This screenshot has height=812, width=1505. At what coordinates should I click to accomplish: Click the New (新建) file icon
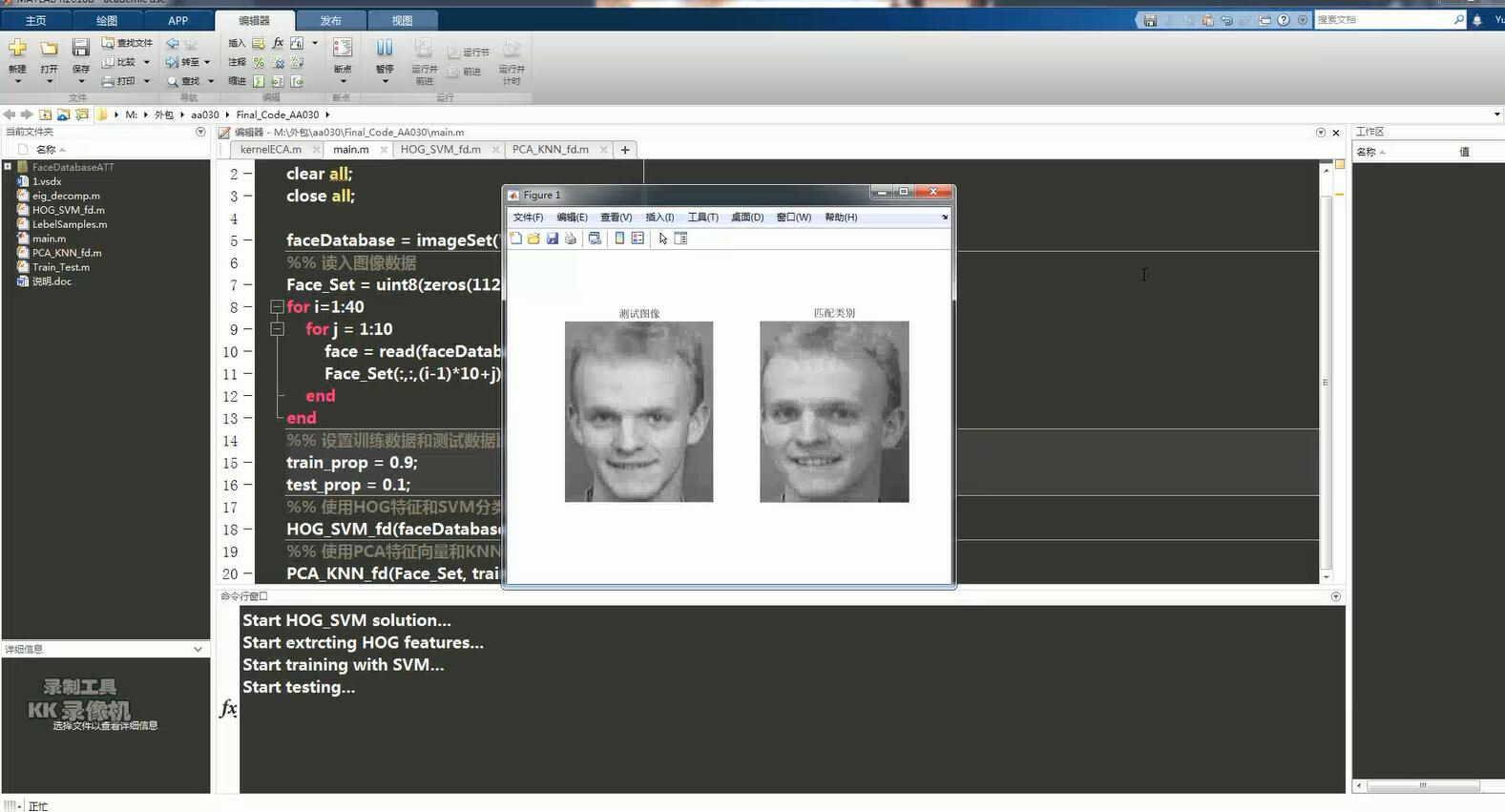(x=17, y=48)
